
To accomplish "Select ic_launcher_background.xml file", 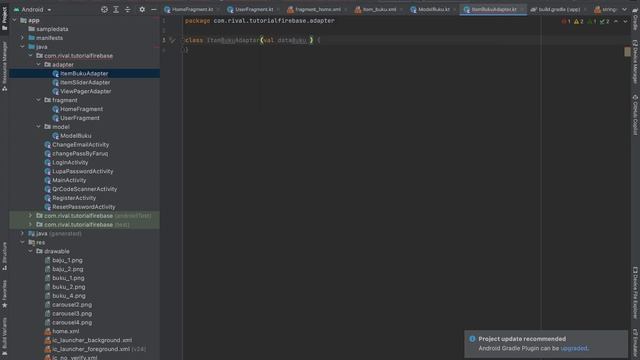I will coord(88,340).
